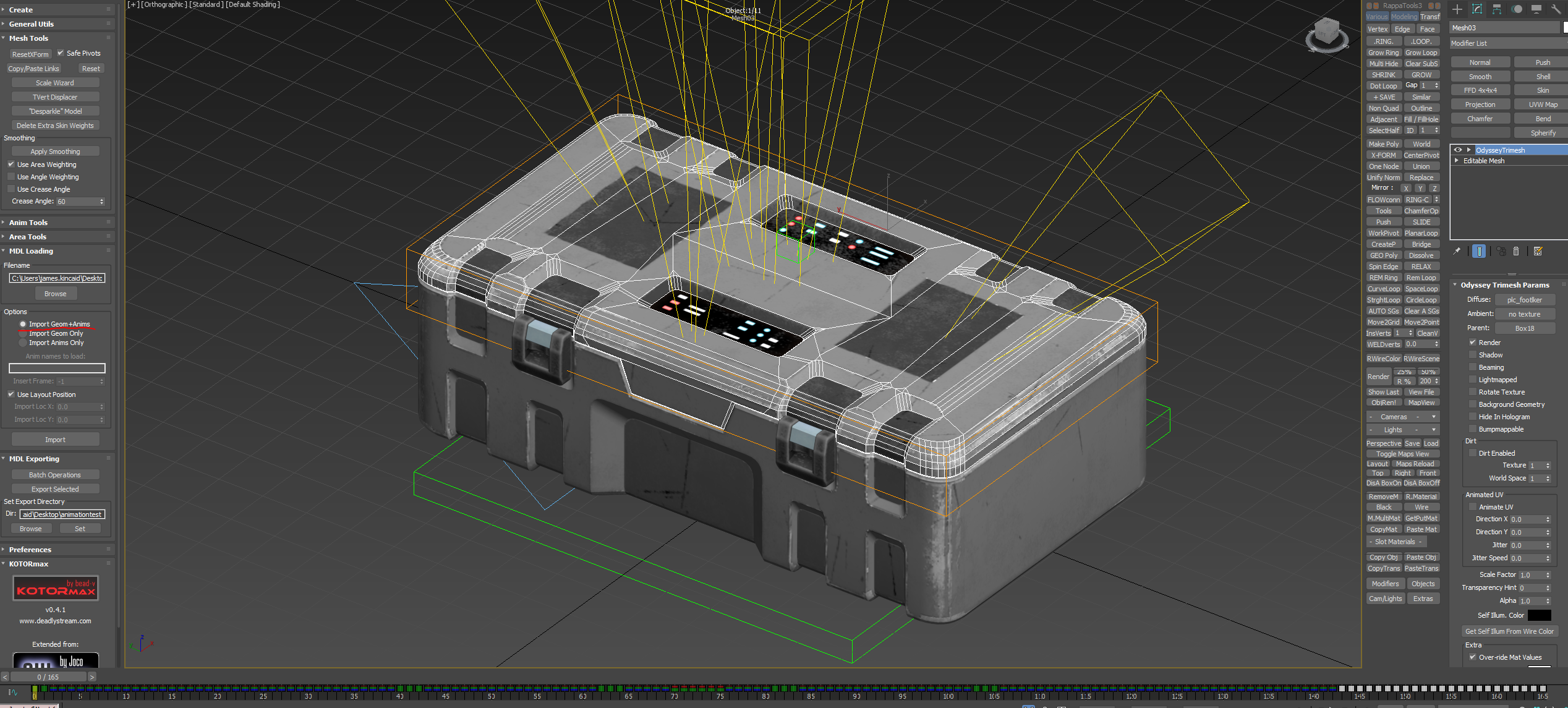Go to next frame arrow
Image resolution: width=1568 pixels, height=708 pixels.
coord(92,677)
